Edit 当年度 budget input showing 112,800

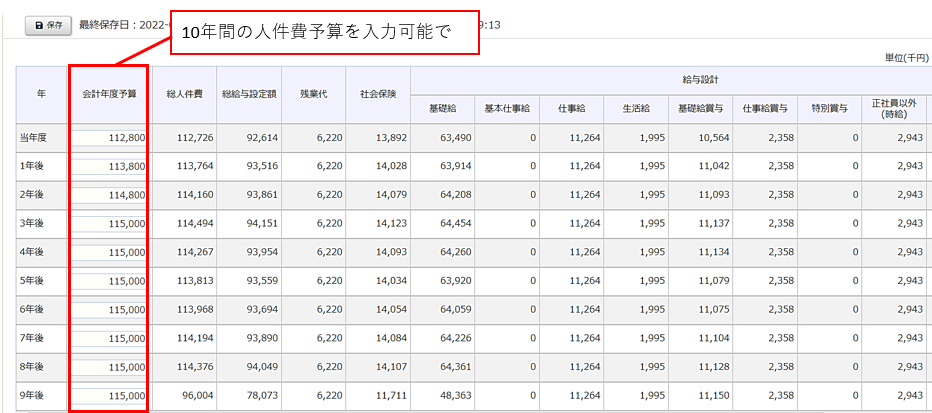(x=109, y=137)
